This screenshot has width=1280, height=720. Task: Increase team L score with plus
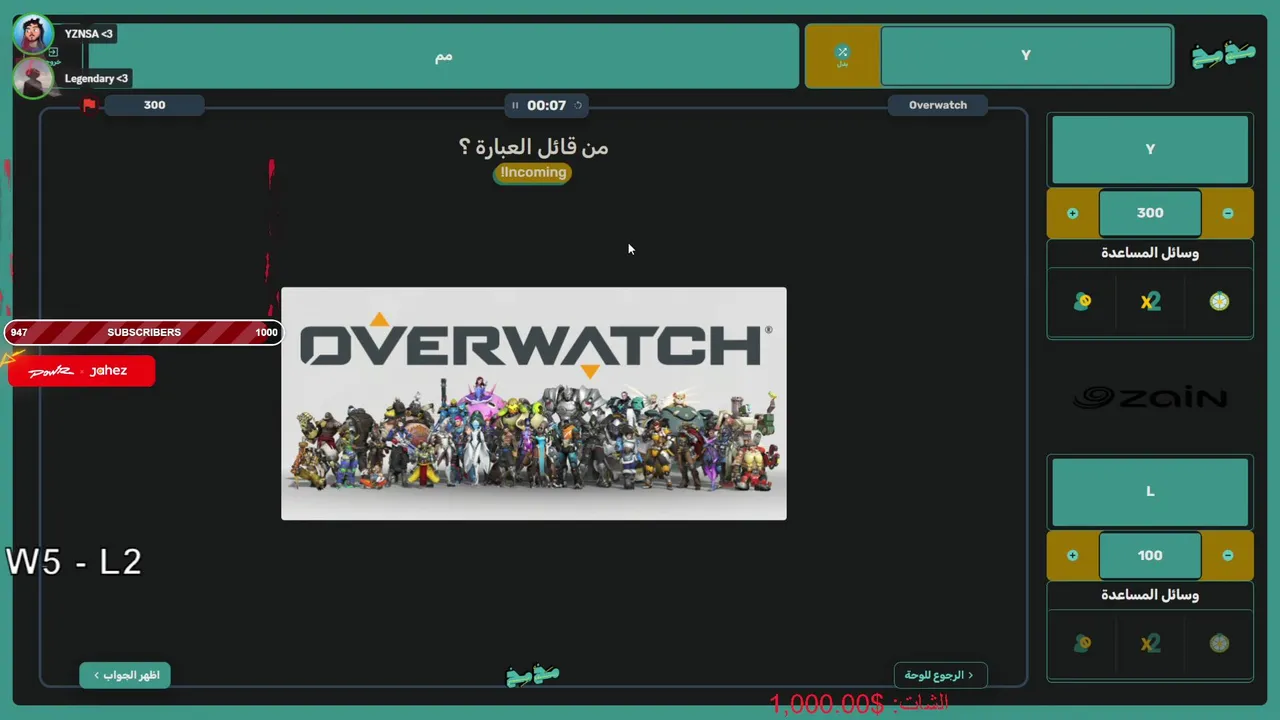[x=1072, y=555]
